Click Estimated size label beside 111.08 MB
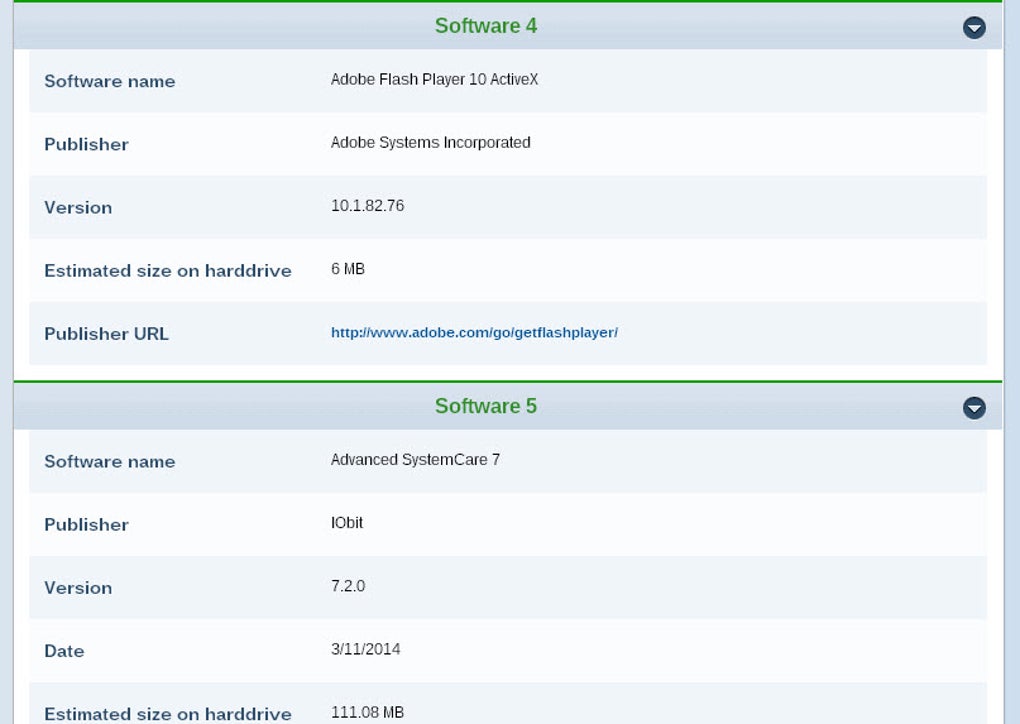This screenshot has width=1020, height=724. click(168, 714)
